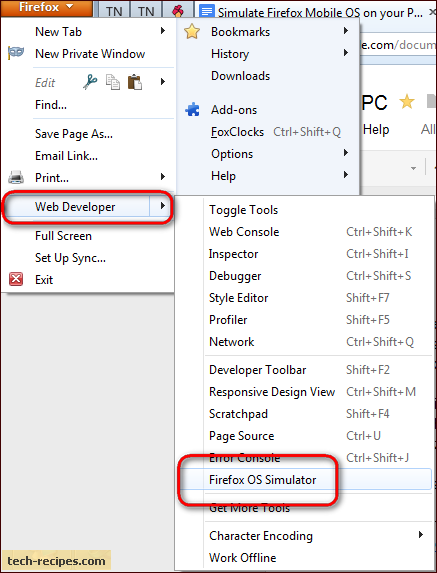Expand the Print submenu arrow
The height and width of the screenshot is (573, 437).
coord(163,177)
